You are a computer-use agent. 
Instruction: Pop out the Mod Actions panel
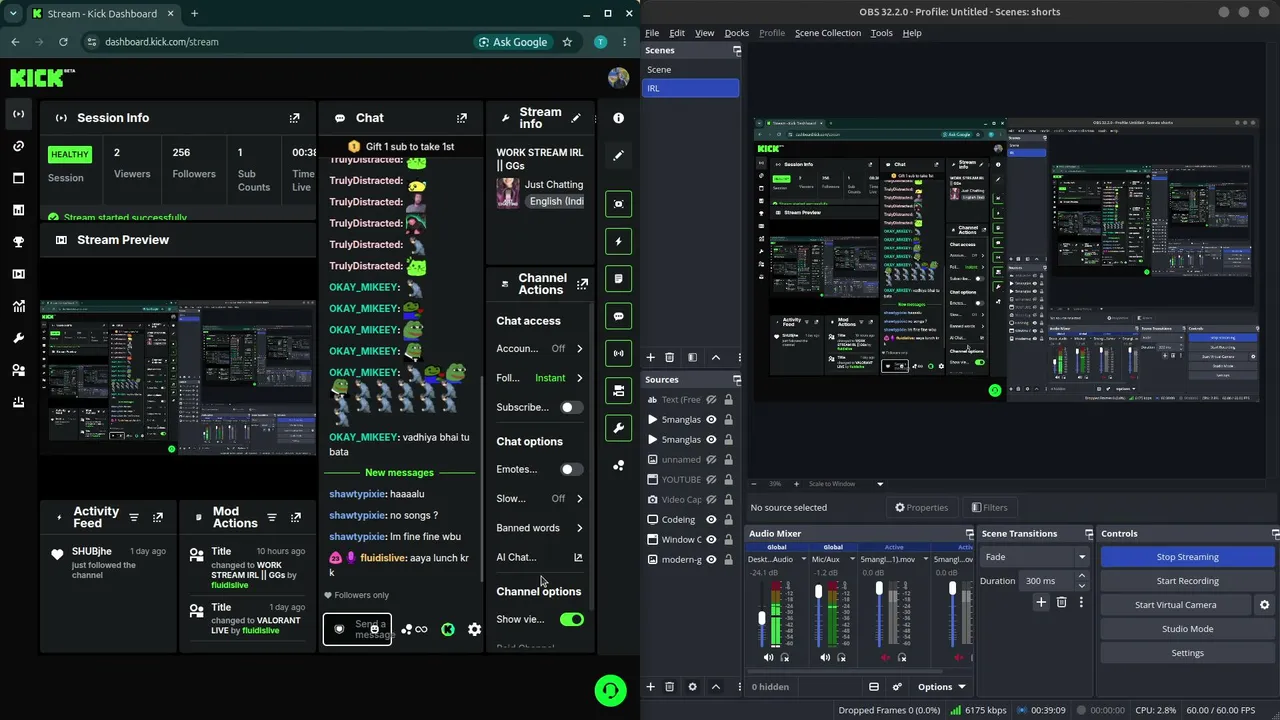click(x=295, y=518)
